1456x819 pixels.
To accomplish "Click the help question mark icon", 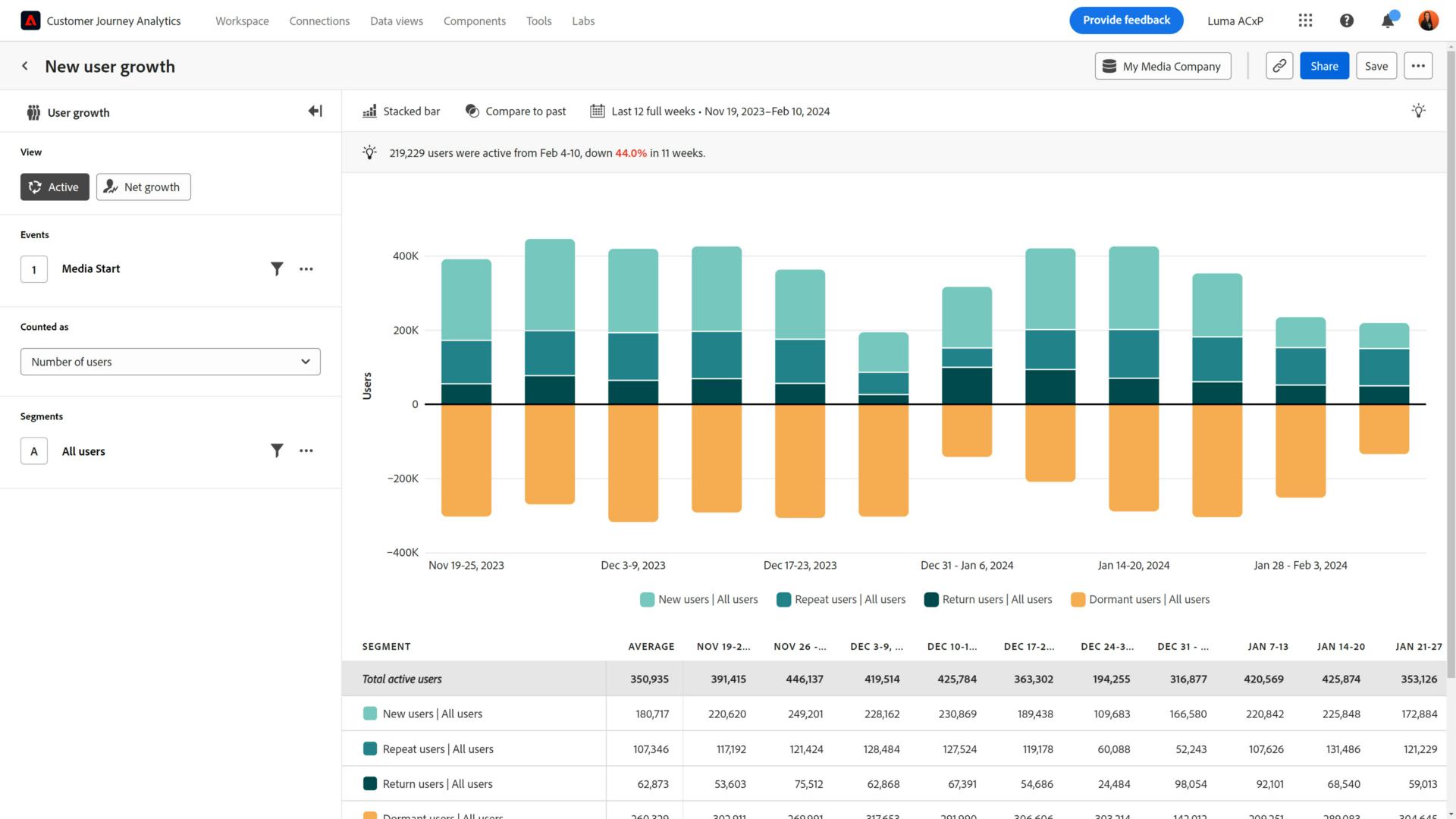I will [x=1347, y=20].
